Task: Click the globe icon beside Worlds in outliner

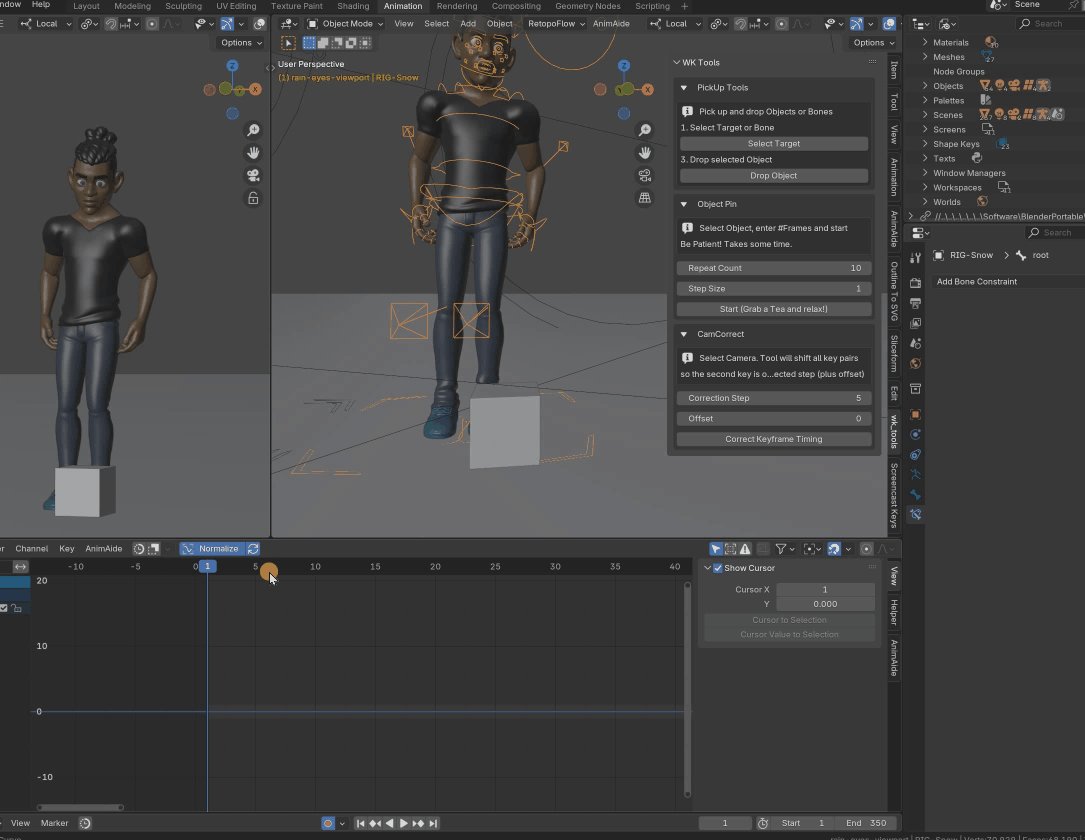Action: 982,201
